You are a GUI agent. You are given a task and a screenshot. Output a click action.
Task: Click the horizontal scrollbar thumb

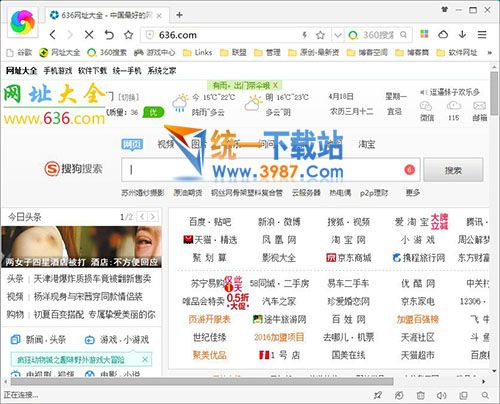(202, 381)
